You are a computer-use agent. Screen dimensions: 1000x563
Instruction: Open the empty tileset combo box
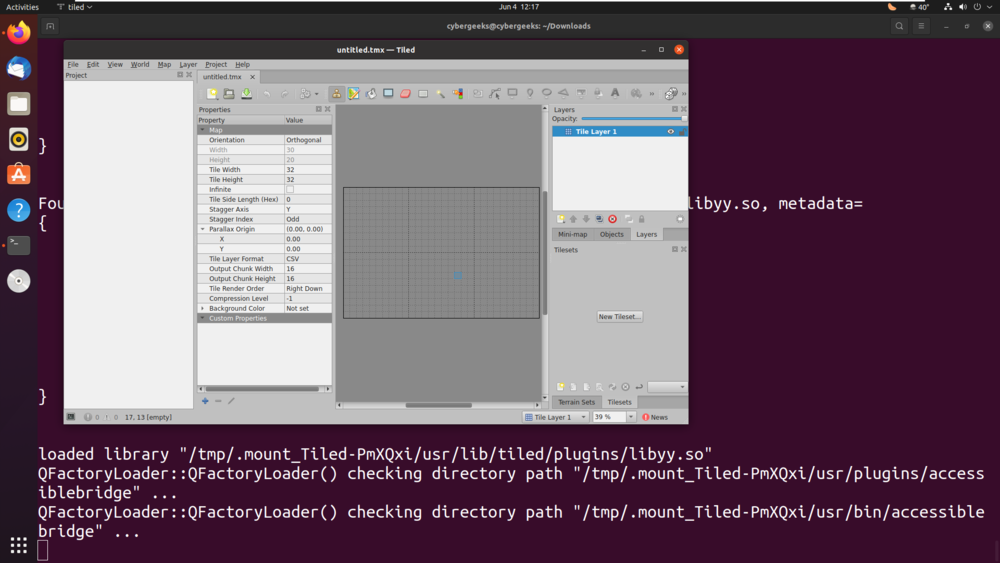667,387
